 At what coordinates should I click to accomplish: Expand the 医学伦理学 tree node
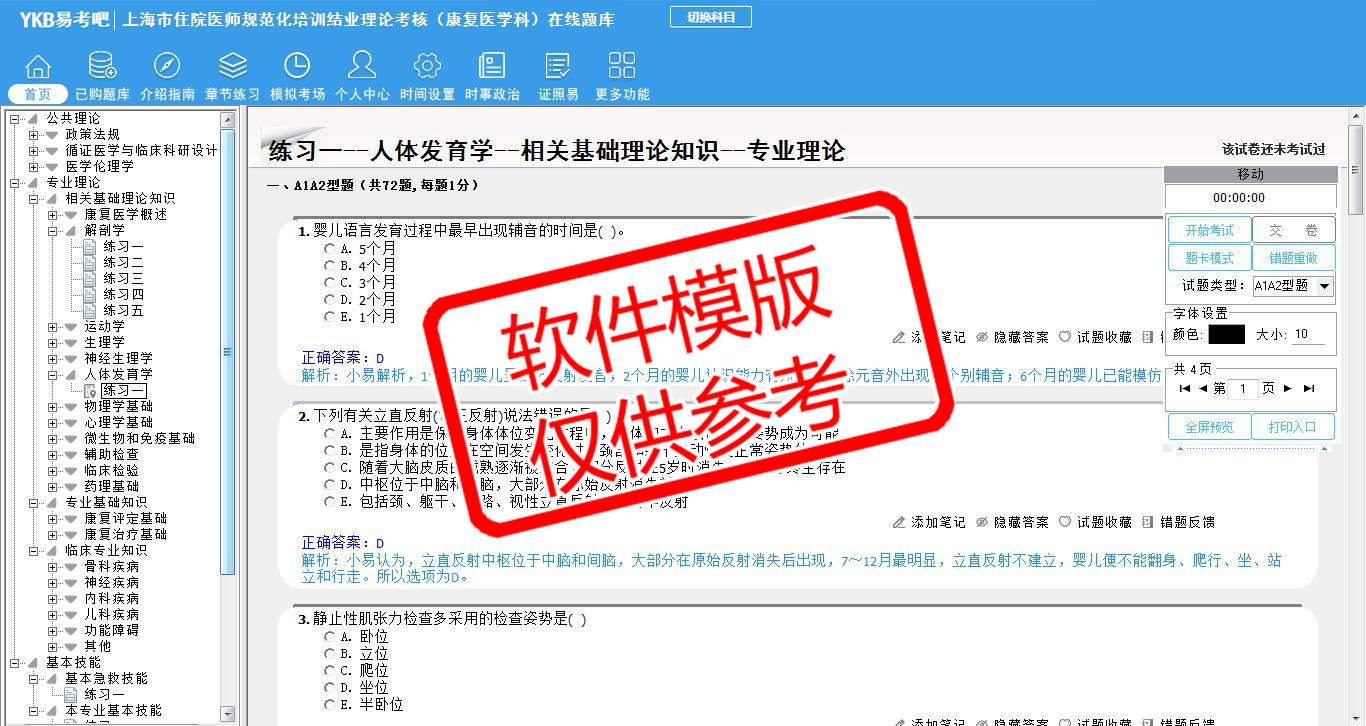click(33, 167)
